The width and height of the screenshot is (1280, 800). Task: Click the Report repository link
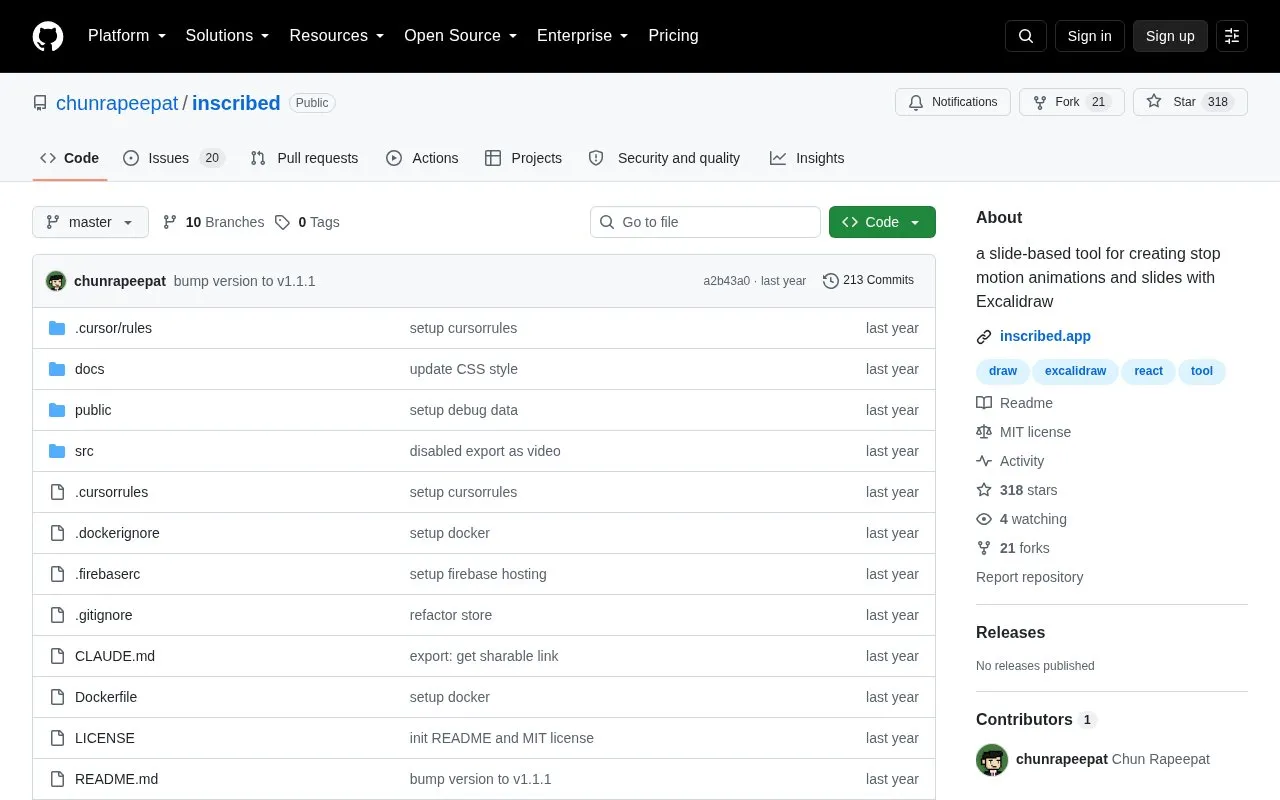(1029, 577)
